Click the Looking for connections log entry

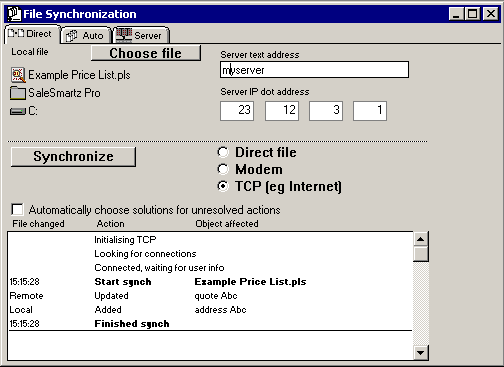(x=145, y=254)
